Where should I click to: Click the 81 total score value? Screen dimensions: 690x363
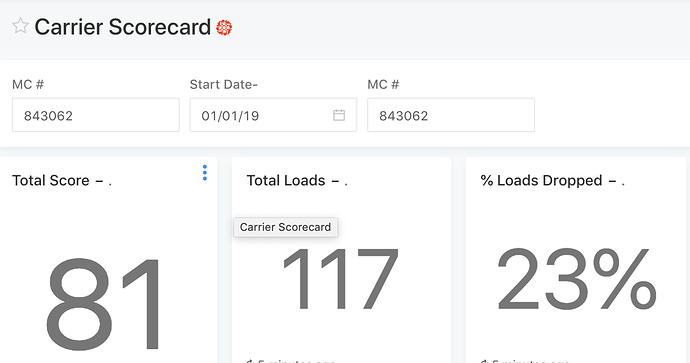pyautogui.click(x=104, y=304)
